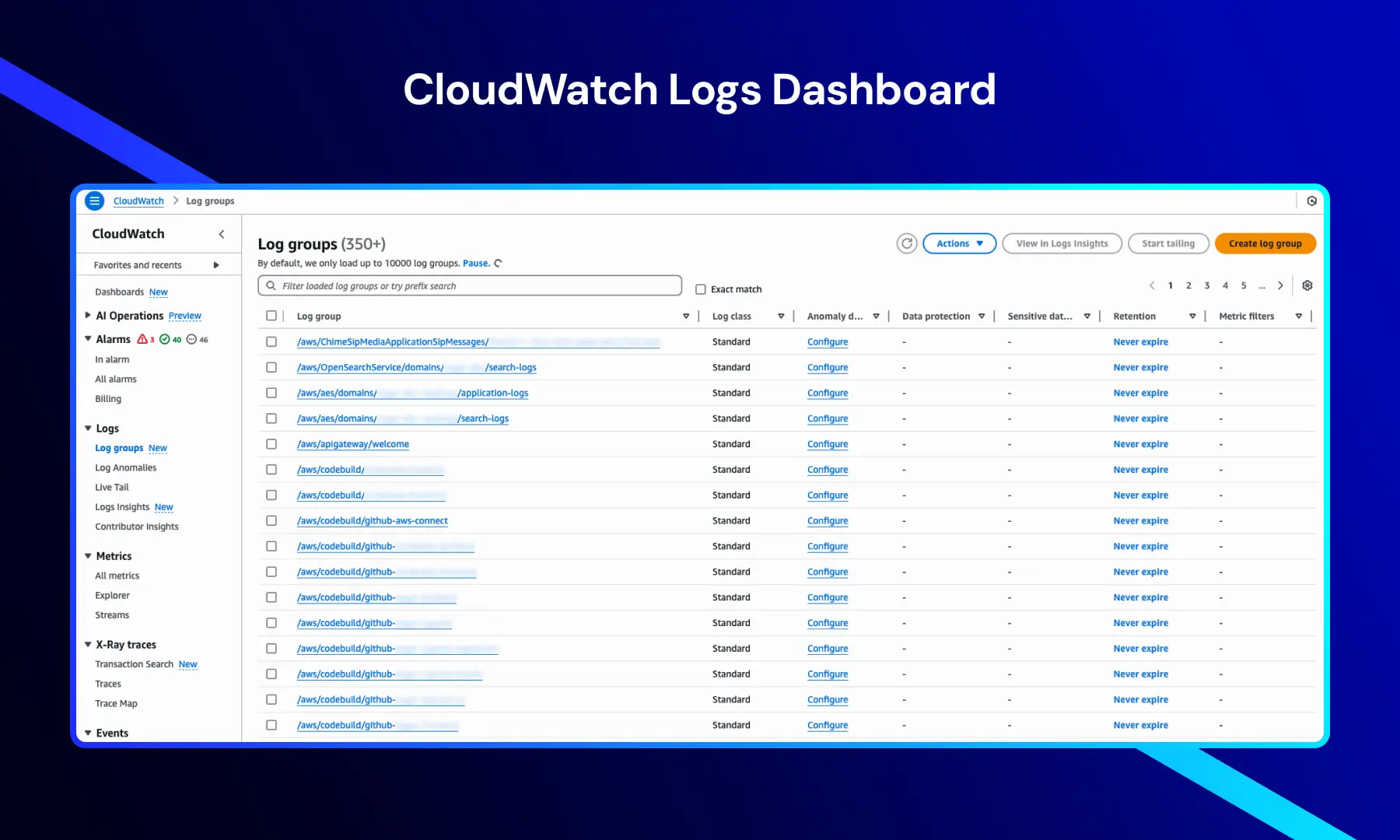Open table preferences gear icon
The image size is (1400, 840).
1307,285
